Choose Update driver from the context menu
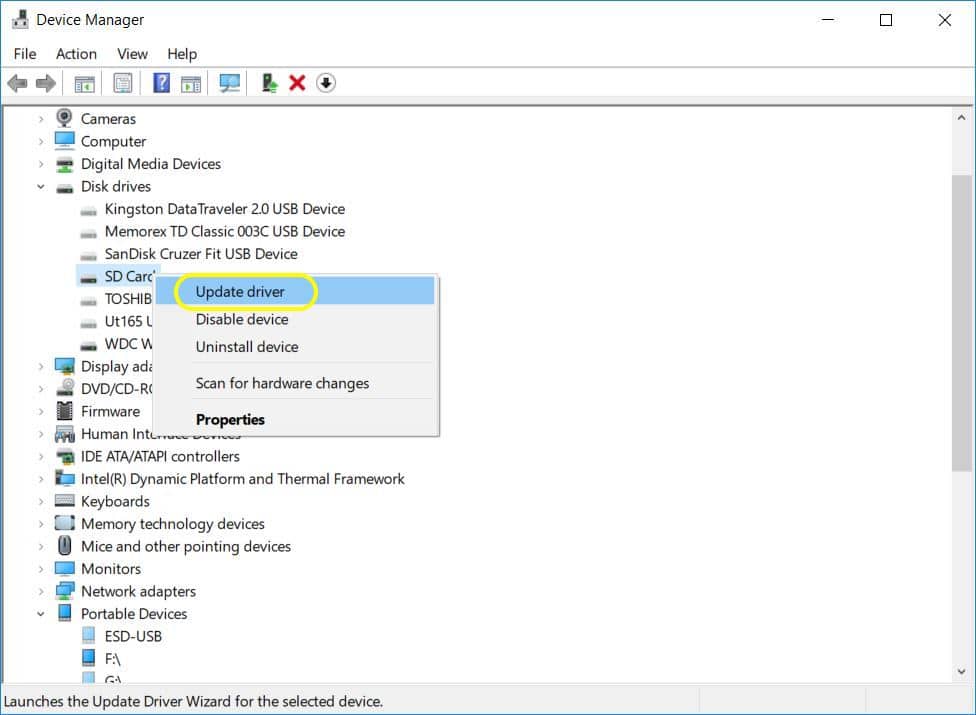Screen dimensions: 976x715 coord(240,292)
